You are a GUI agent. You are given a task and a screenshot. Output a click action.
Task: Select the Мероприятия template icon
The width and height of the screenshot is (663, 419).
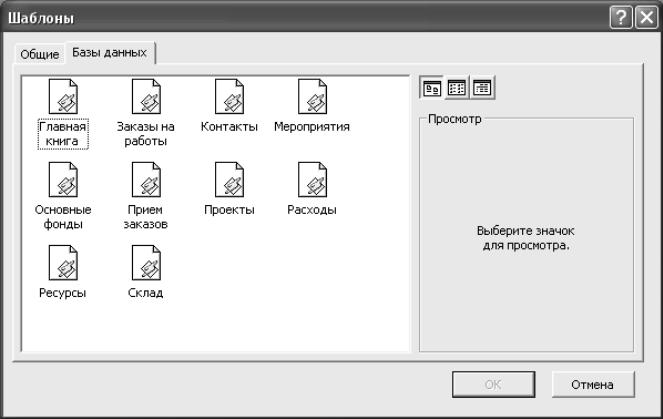click(312, 96)
